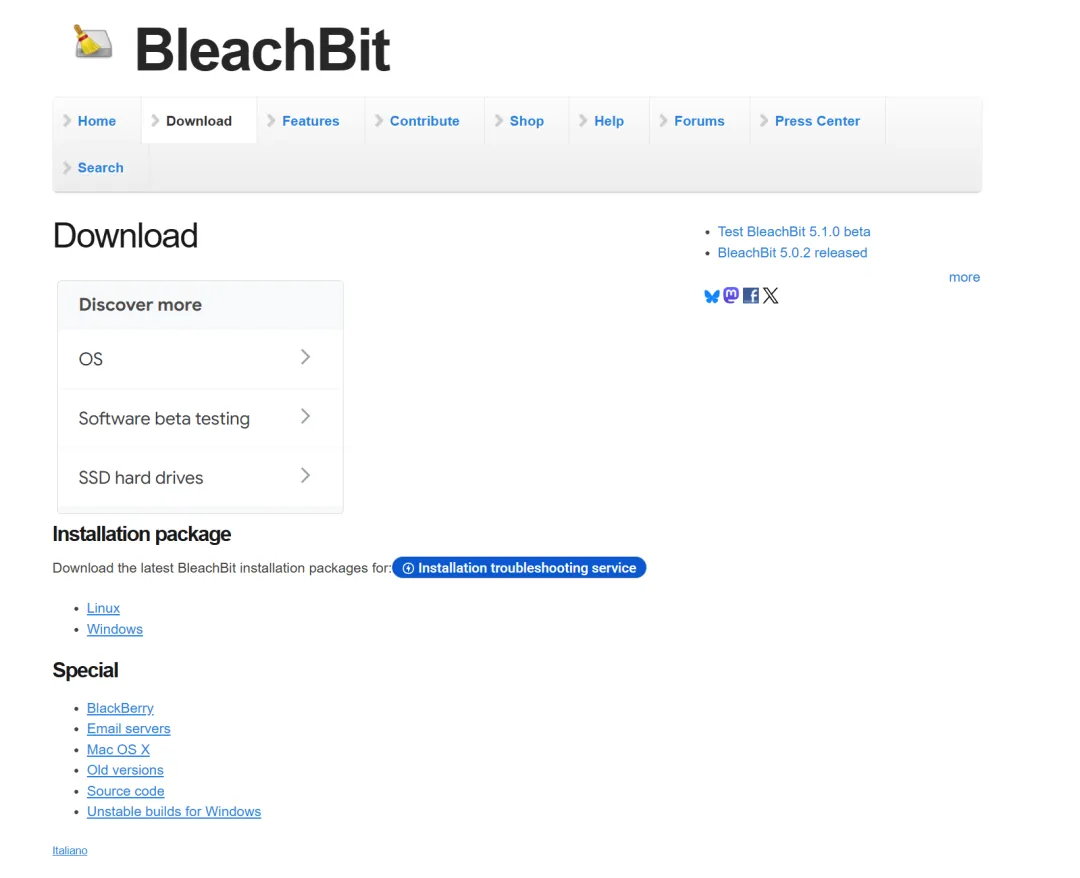Screen dimensions: 1080x878
Task: Click the more news link
Action: 964,278
